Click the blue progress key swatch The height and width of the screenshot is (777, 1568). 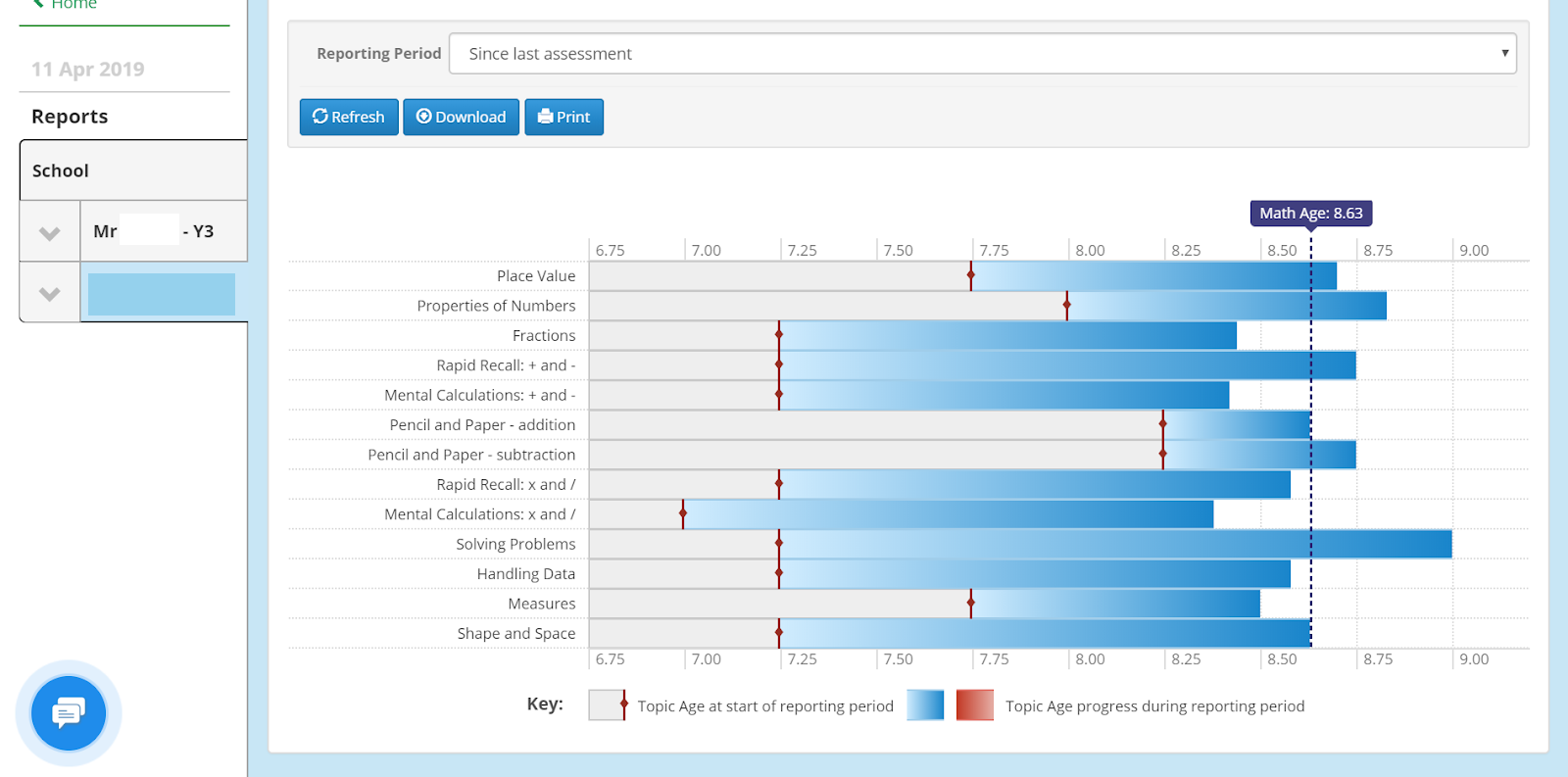click(925, 705)
